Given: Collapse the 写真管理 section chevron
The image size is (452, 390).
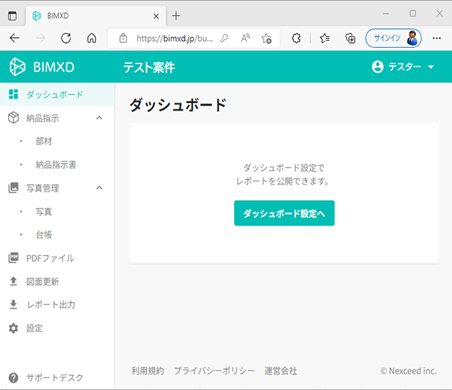Looking at the screenshot, I should coord(99,188).
